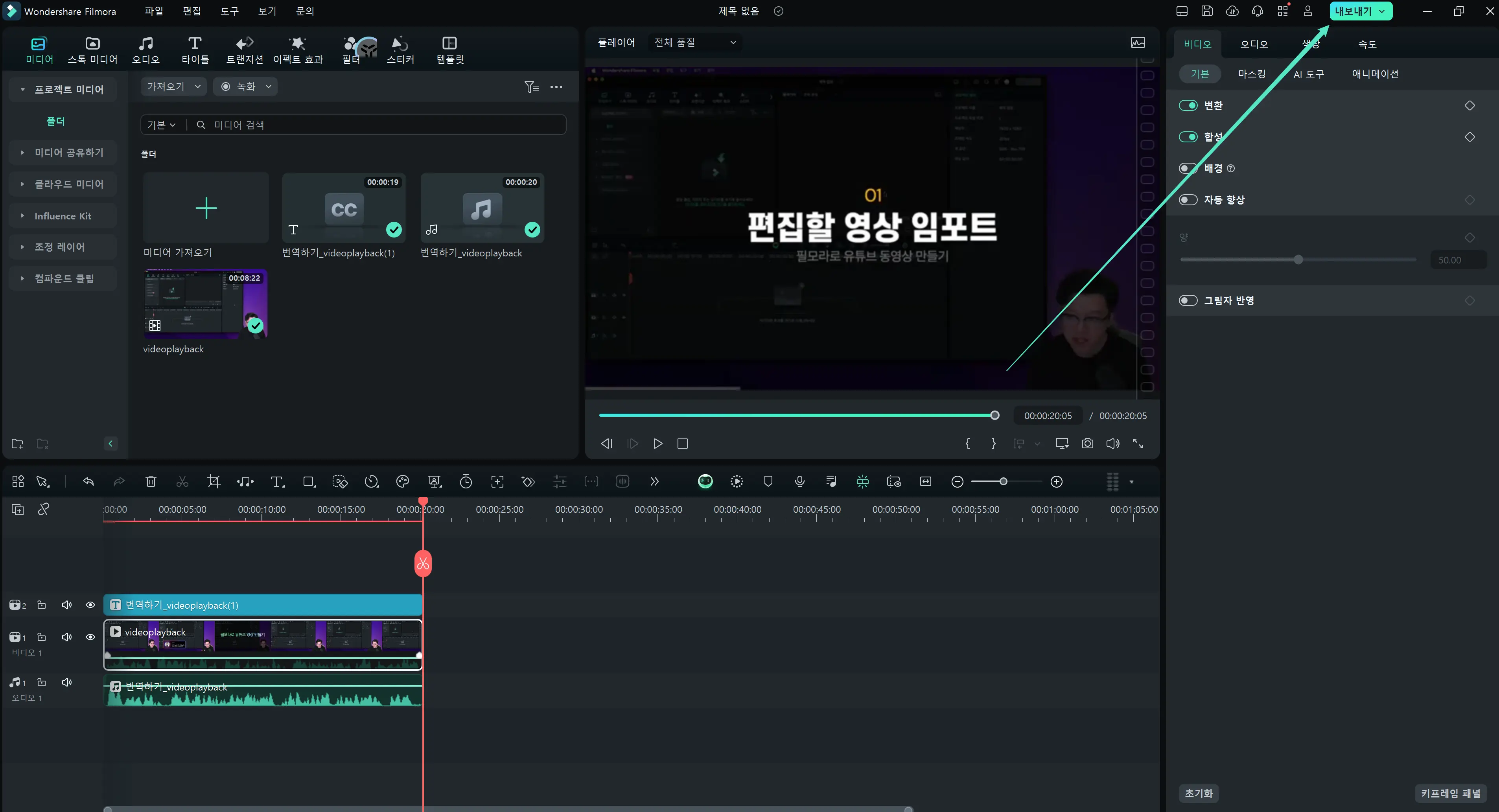This screenshot has height=812, width=1499.
Task: Toggle the 자동 향상 (Auto Enhance) switch
Action: (x=1190, y=199)
